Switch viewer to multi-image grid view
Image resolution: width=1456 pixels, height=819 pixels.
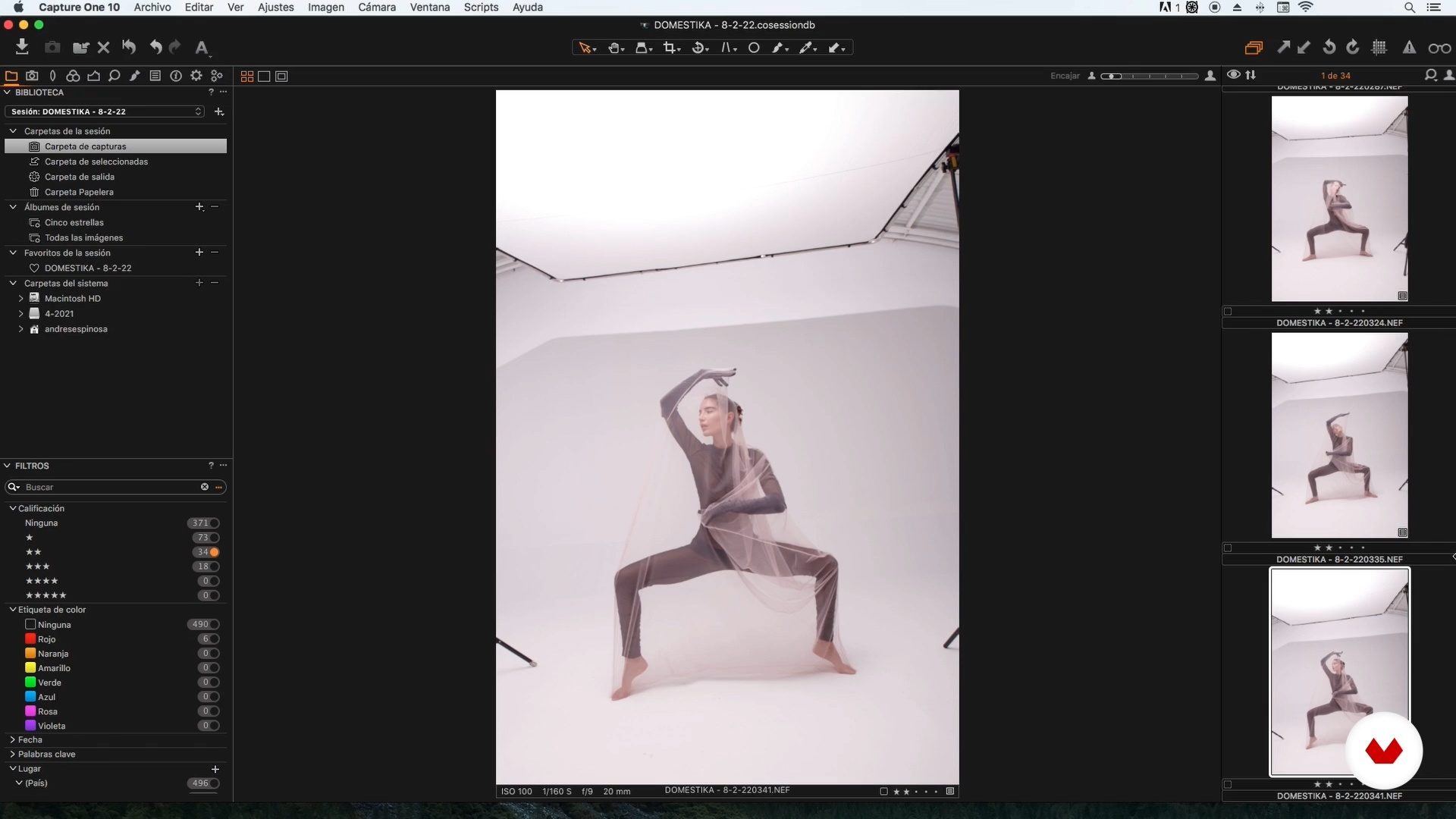pos(247,77)
